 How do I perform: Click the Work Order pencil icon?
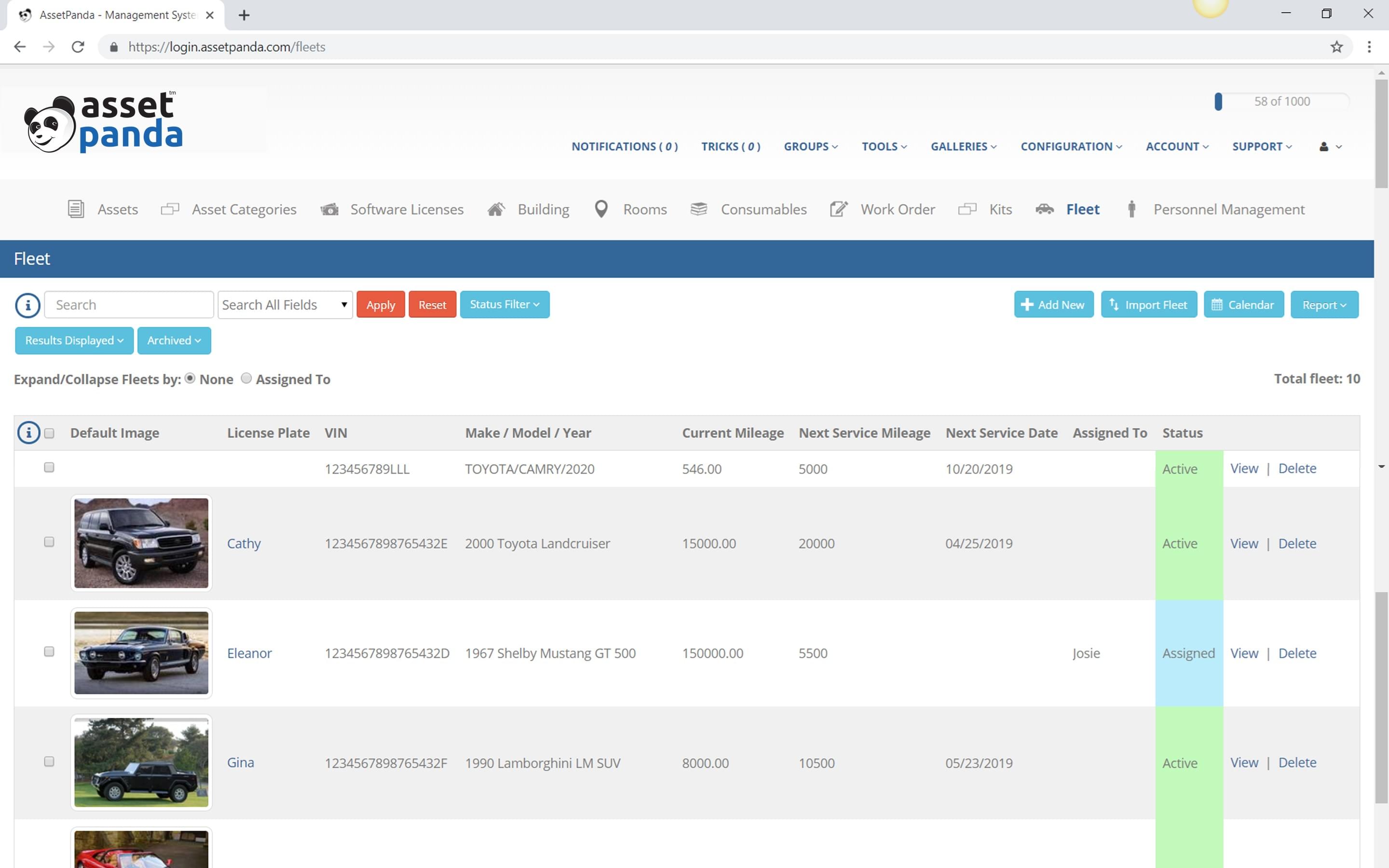pos(838,210)
